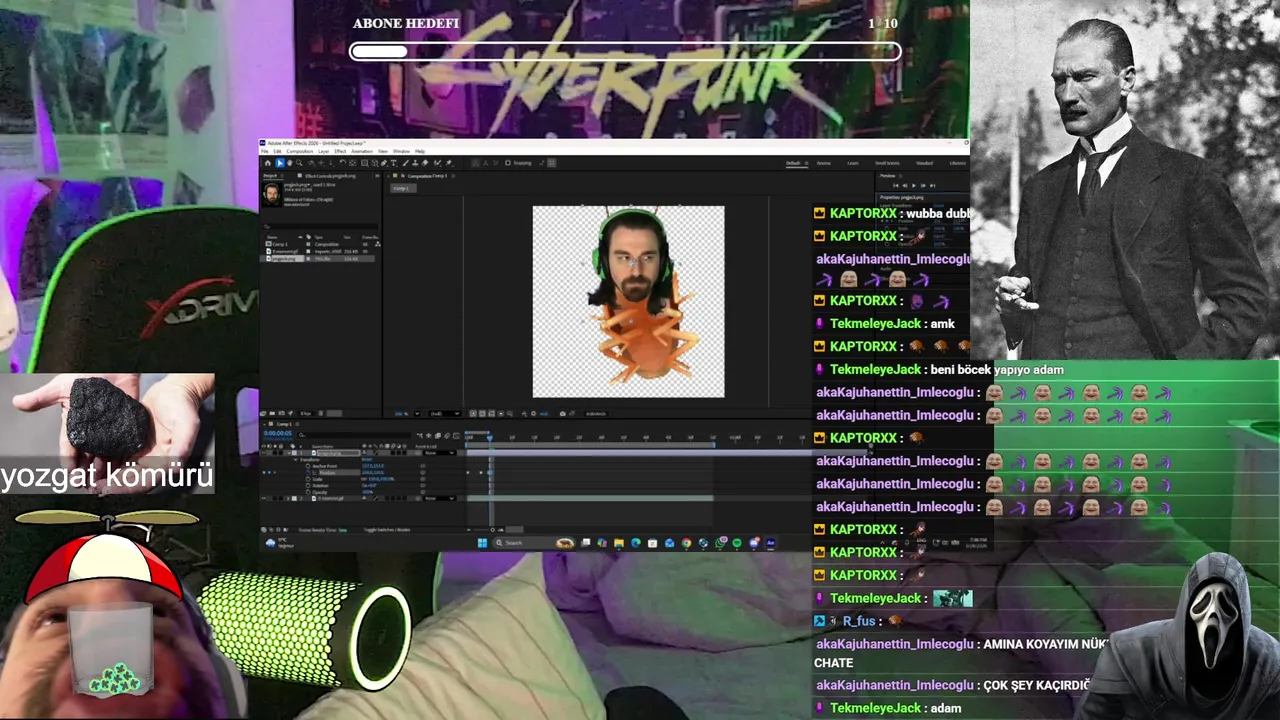Click the After Effects taskbar icon
Image resolution: width=1280 pixels, height=720 pixels.
pos(770,543)
